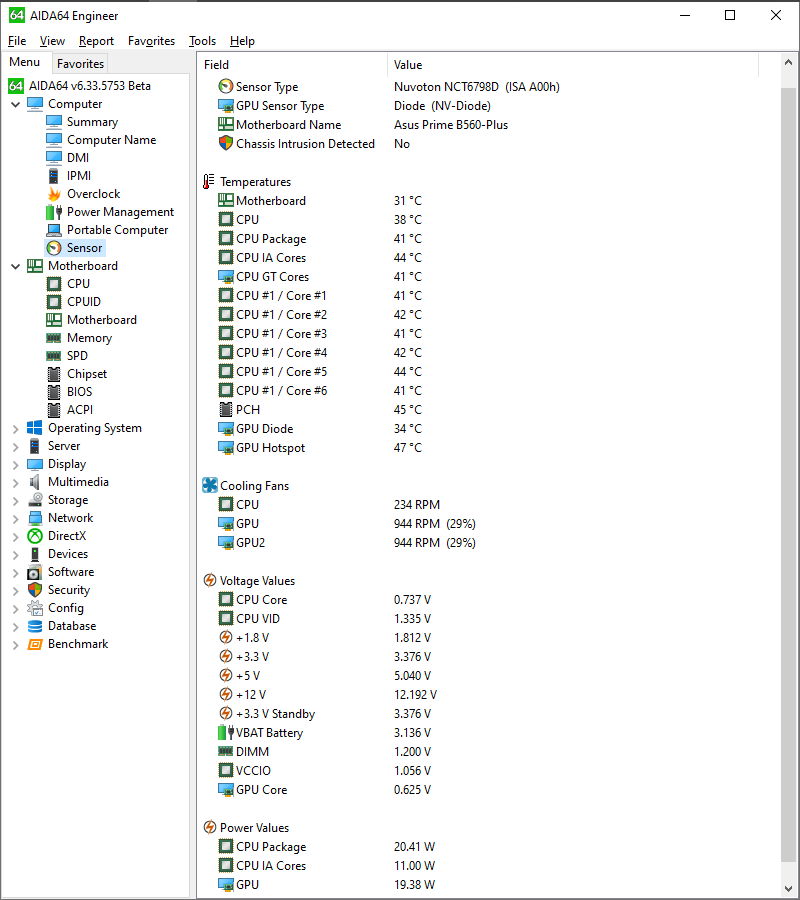Viewport: 800px width, 900px height.
Task: Expand the Devices node
Action: [15, 554]
